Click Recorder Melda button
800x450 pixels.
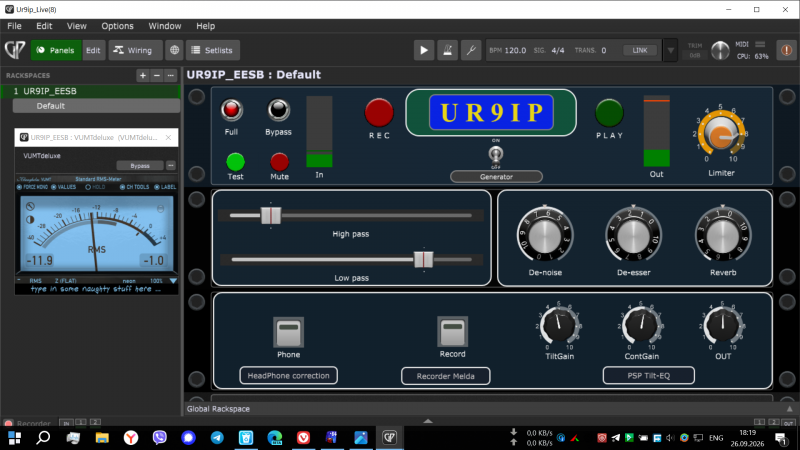point(445,376)
